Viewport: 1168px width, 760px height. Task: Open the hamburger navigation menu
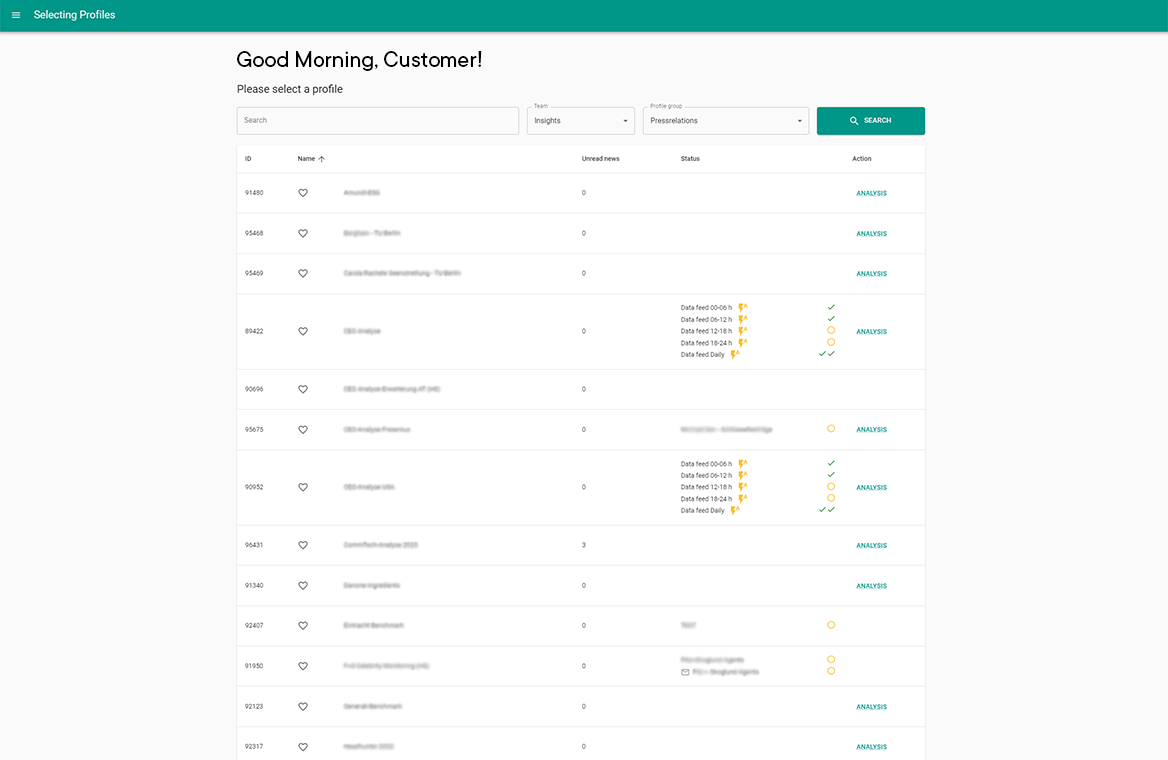(16, 15)
